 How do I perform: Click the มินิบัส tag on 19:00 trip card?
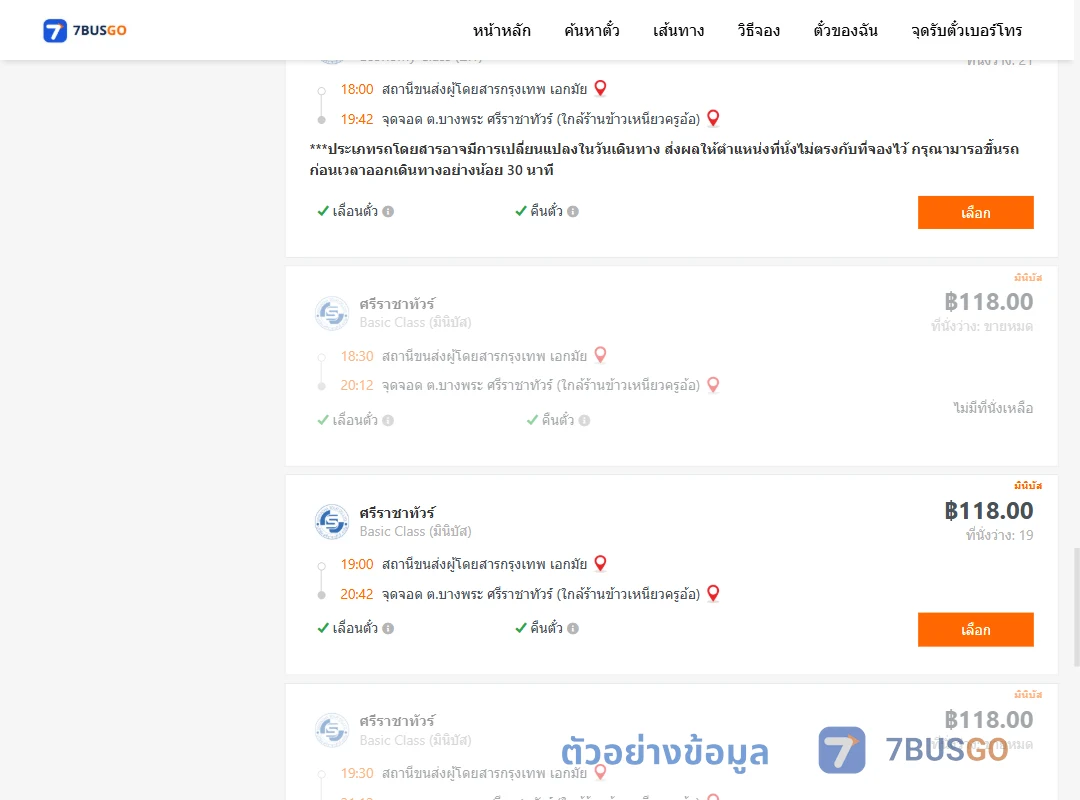click(x=1028, y=486)
